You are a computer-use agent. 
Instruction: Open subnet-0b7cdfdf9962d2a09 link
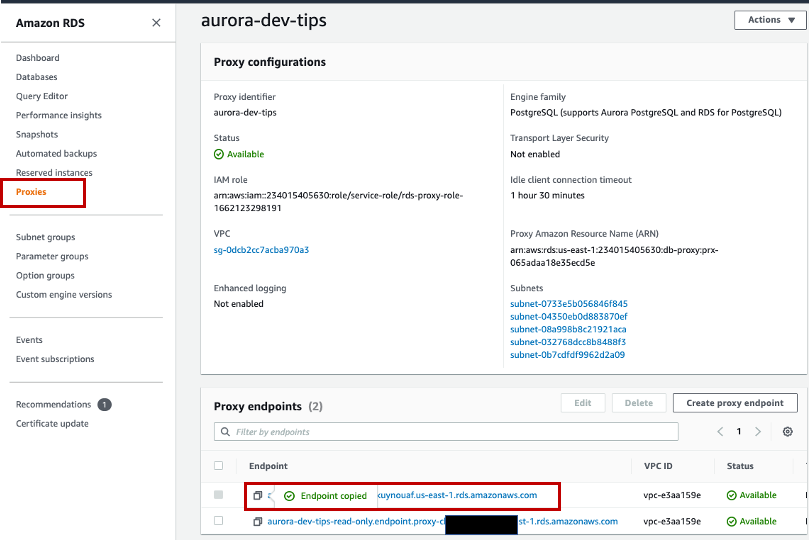point(568,355)
